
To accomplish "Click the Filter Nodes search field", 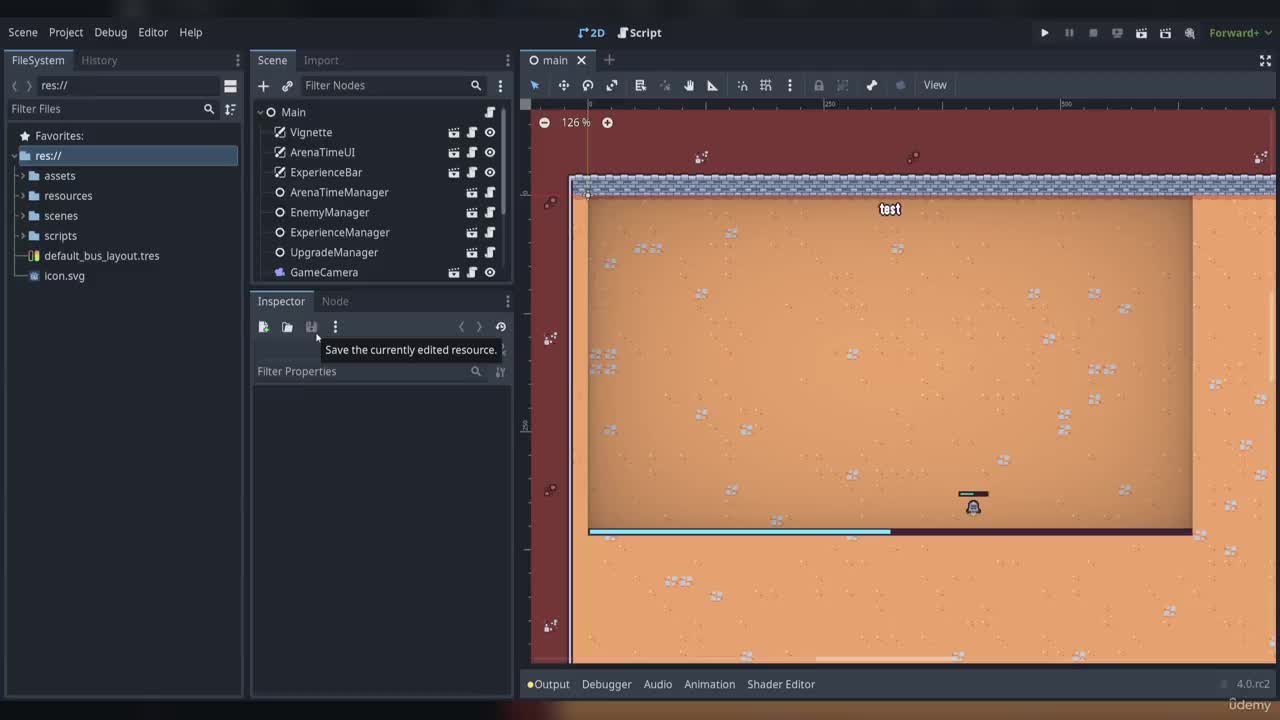I will 392,86.
